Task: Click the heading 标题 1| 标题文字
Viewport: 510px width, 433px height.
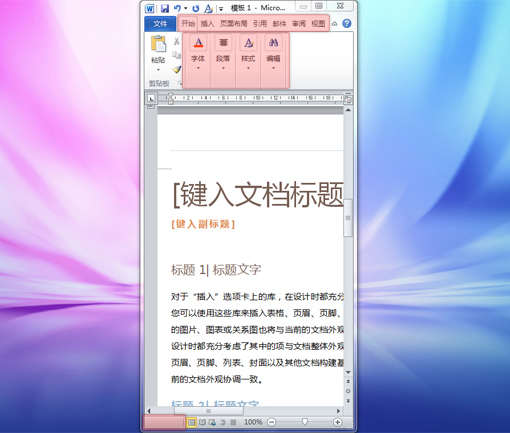Action: (216, 270)
